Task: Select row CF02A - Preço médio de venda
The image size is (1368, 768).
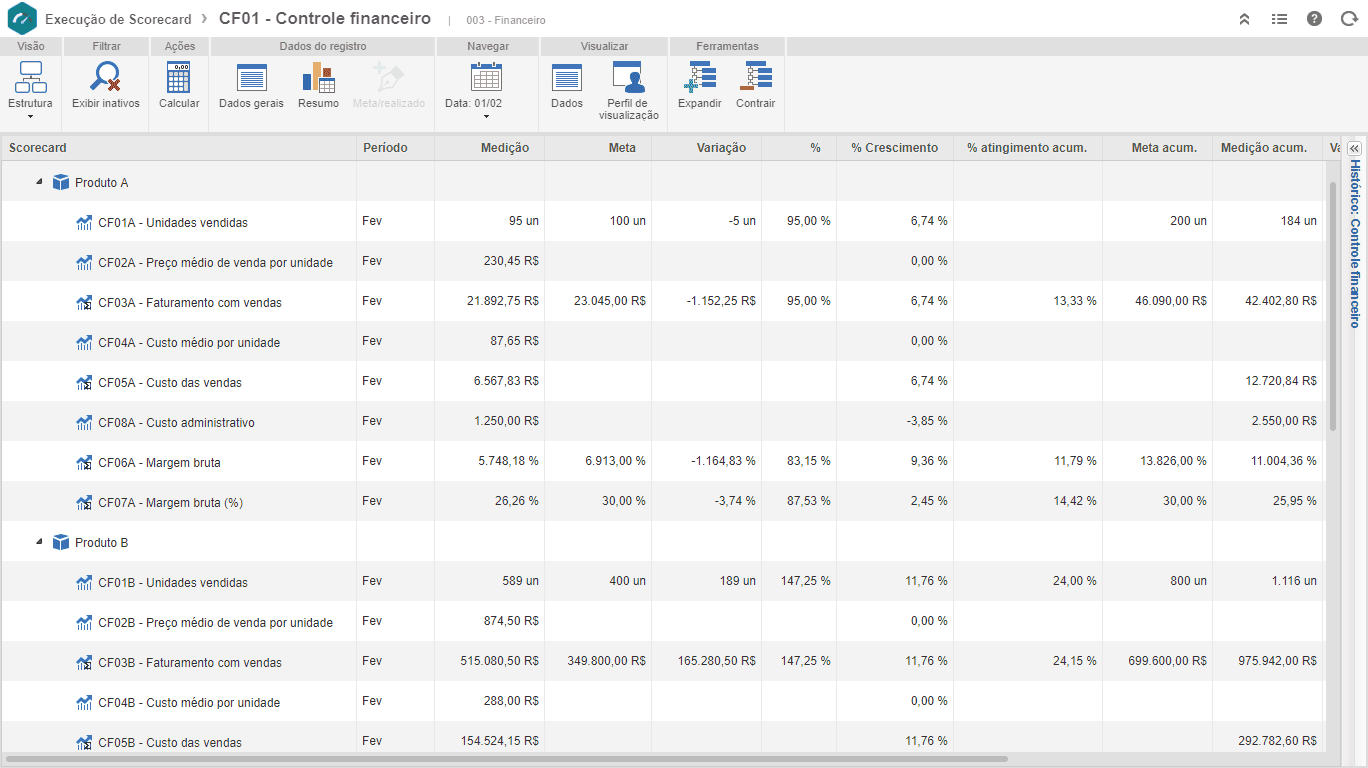Action: 662,261
